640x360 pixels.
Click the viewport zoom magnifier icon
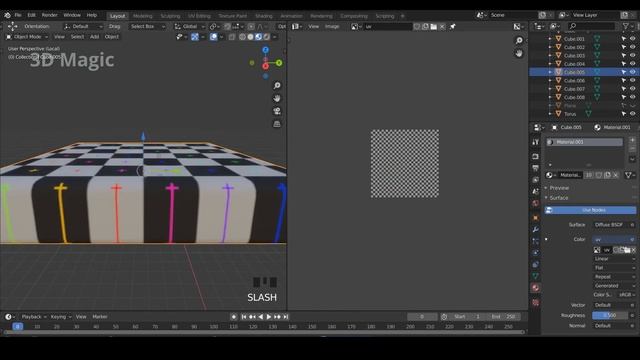[x=277, y=85]
